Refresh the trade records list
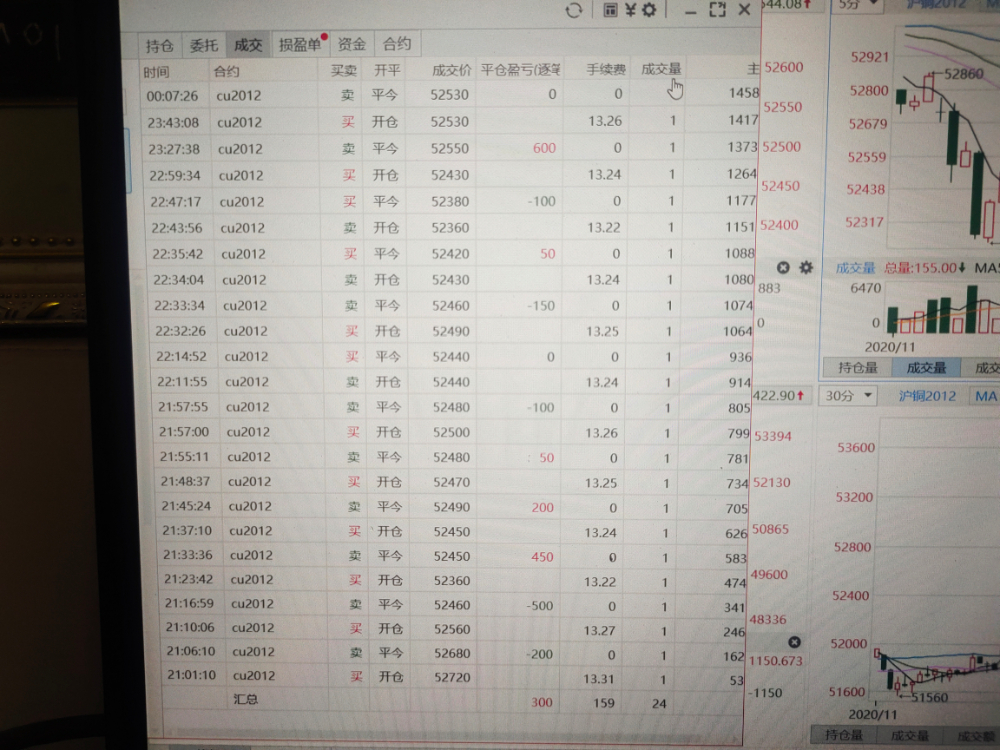 click(x=573, y=10)
